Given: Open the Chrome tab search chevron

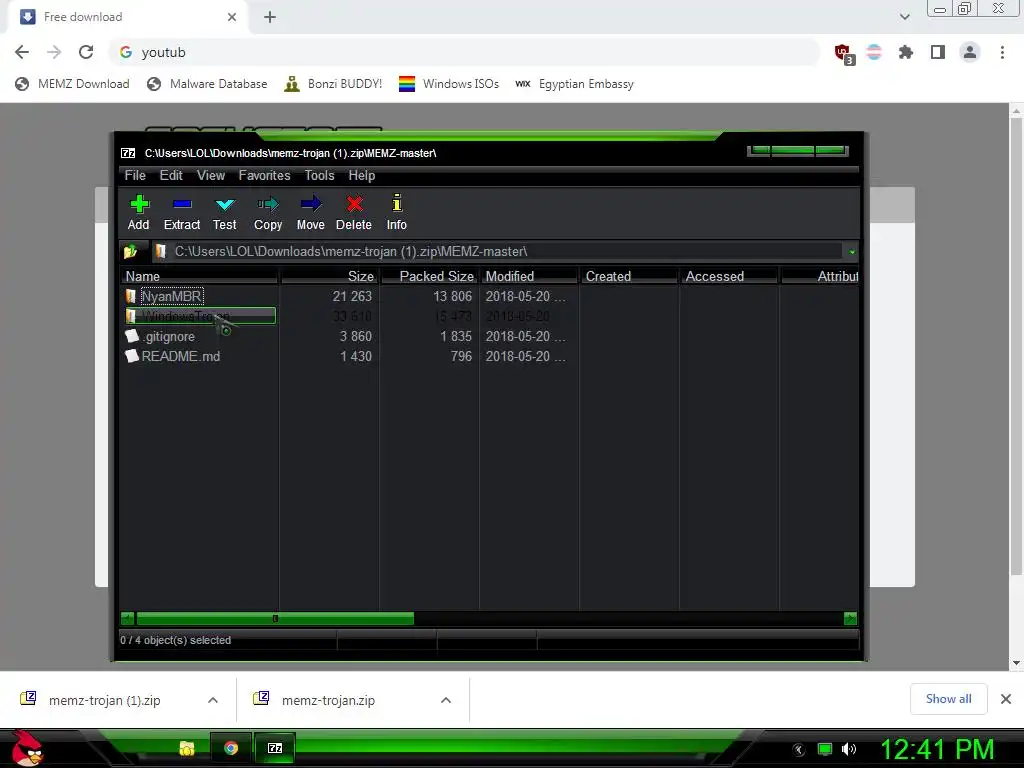Looking at the screenshot, I should (904, 17).
